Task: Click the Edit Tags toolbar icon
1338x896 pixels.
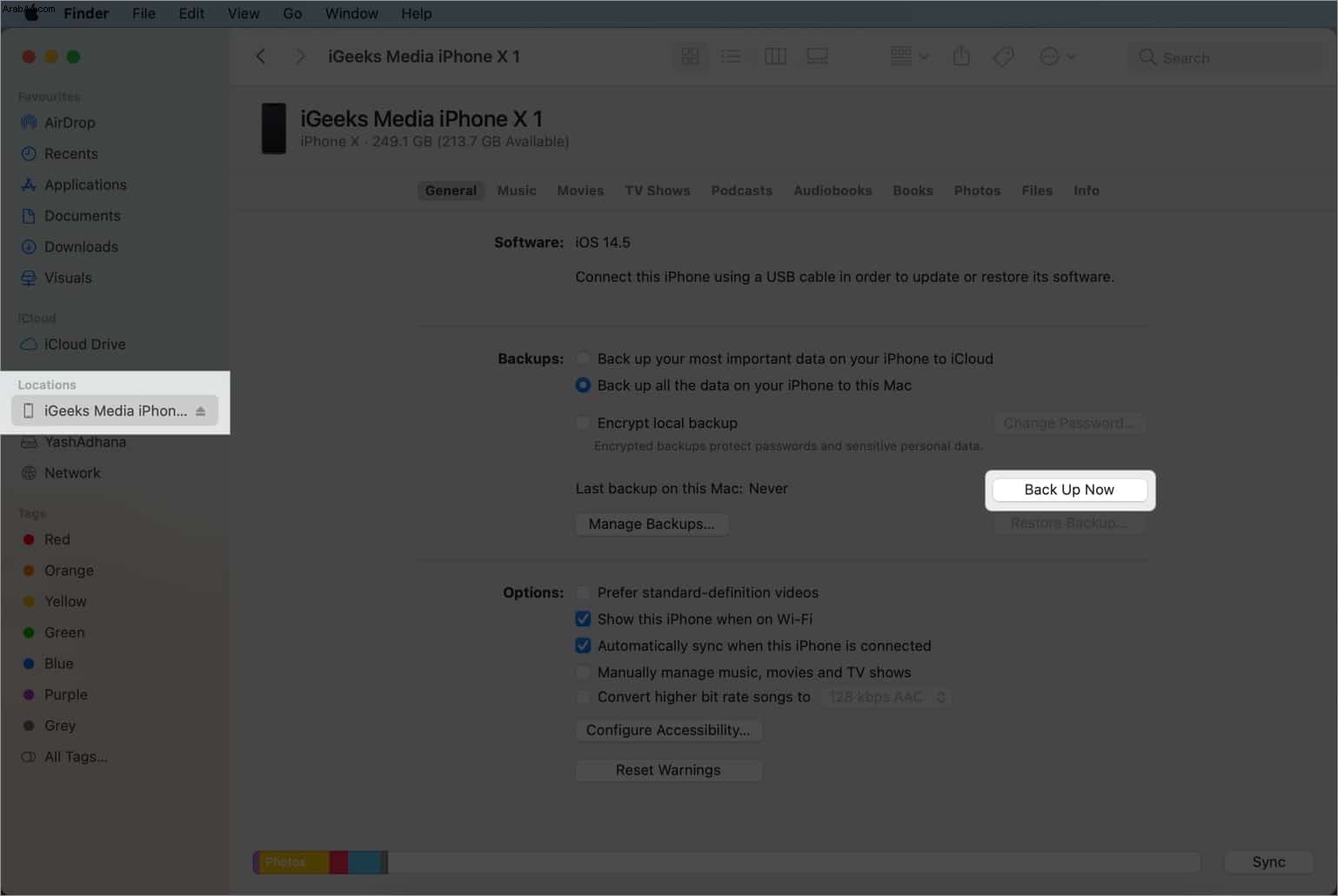Action: click(1003, 57)
